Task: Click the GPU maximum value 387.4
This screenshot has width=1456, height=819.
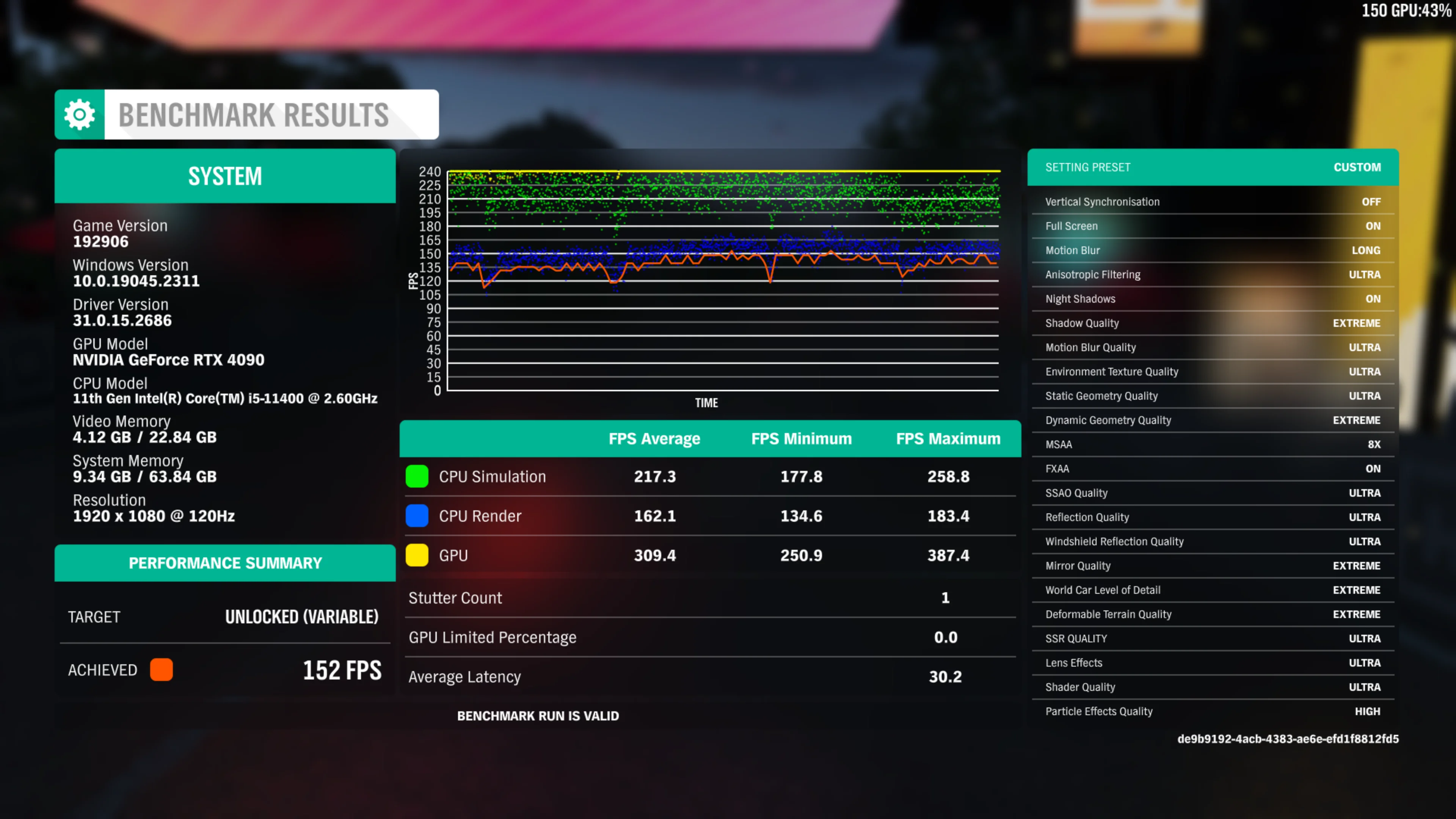Action: coord(948,555)
